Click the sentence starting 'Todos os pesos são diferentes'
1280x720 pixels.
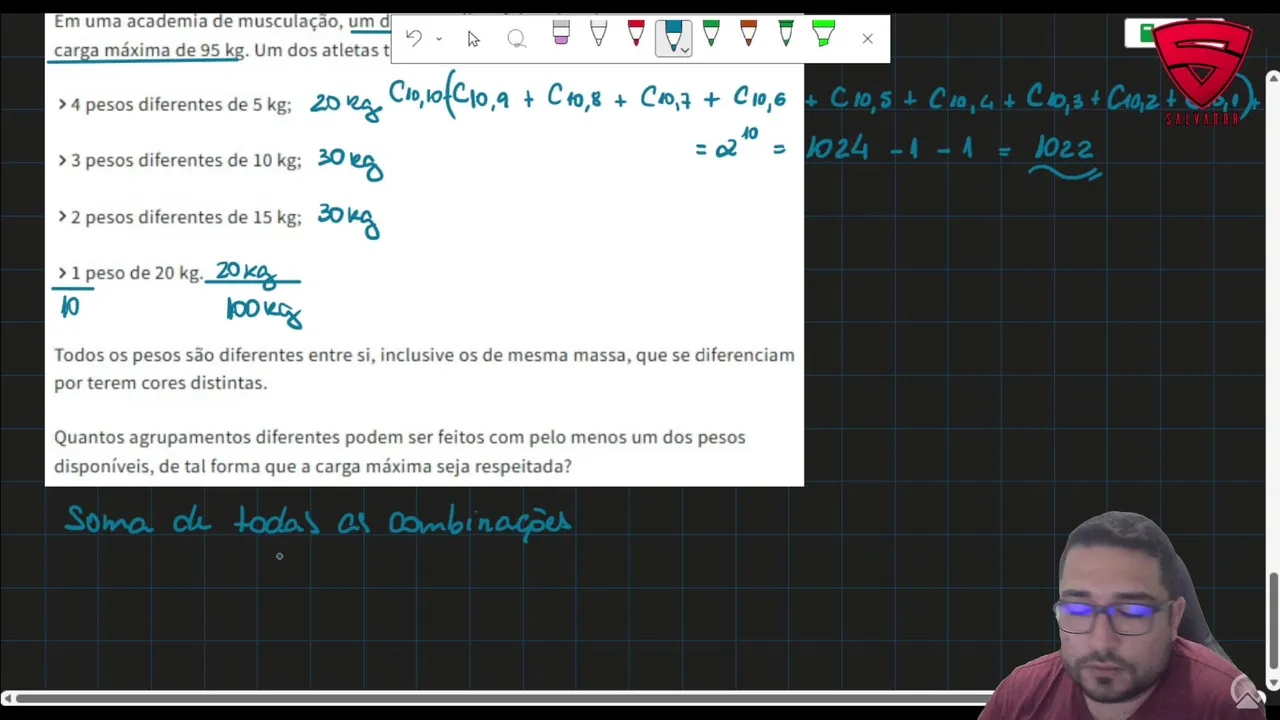[424, 369]
